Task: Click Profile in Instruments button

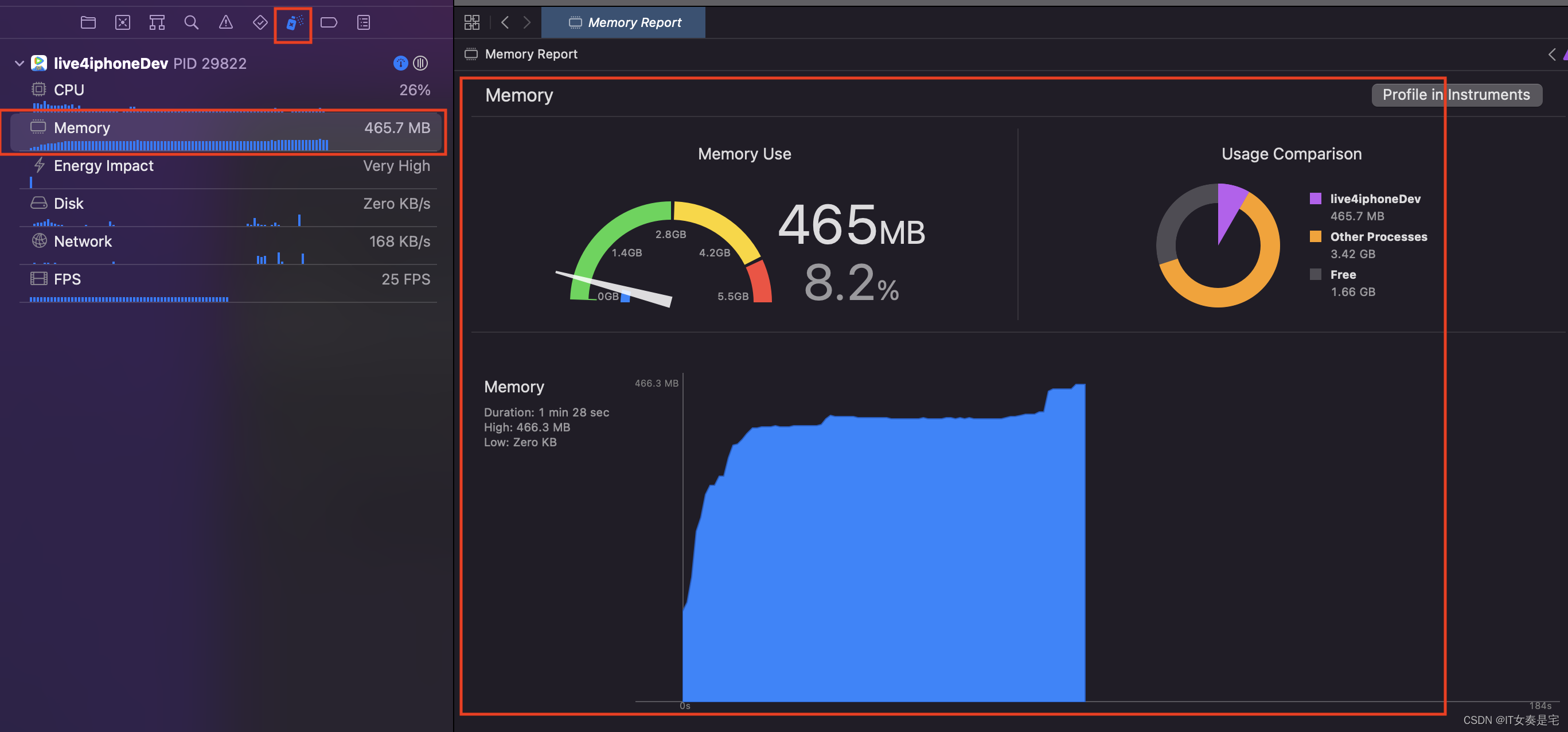Action: pyautogui.click(x=1456, y=95)
